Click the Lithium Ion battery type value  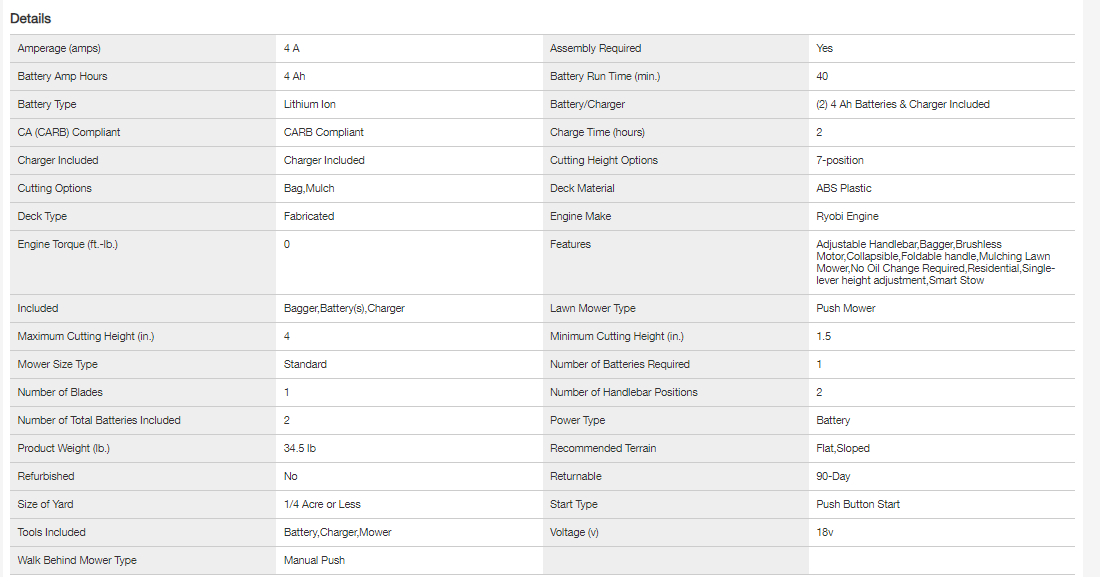pos(309,105)
